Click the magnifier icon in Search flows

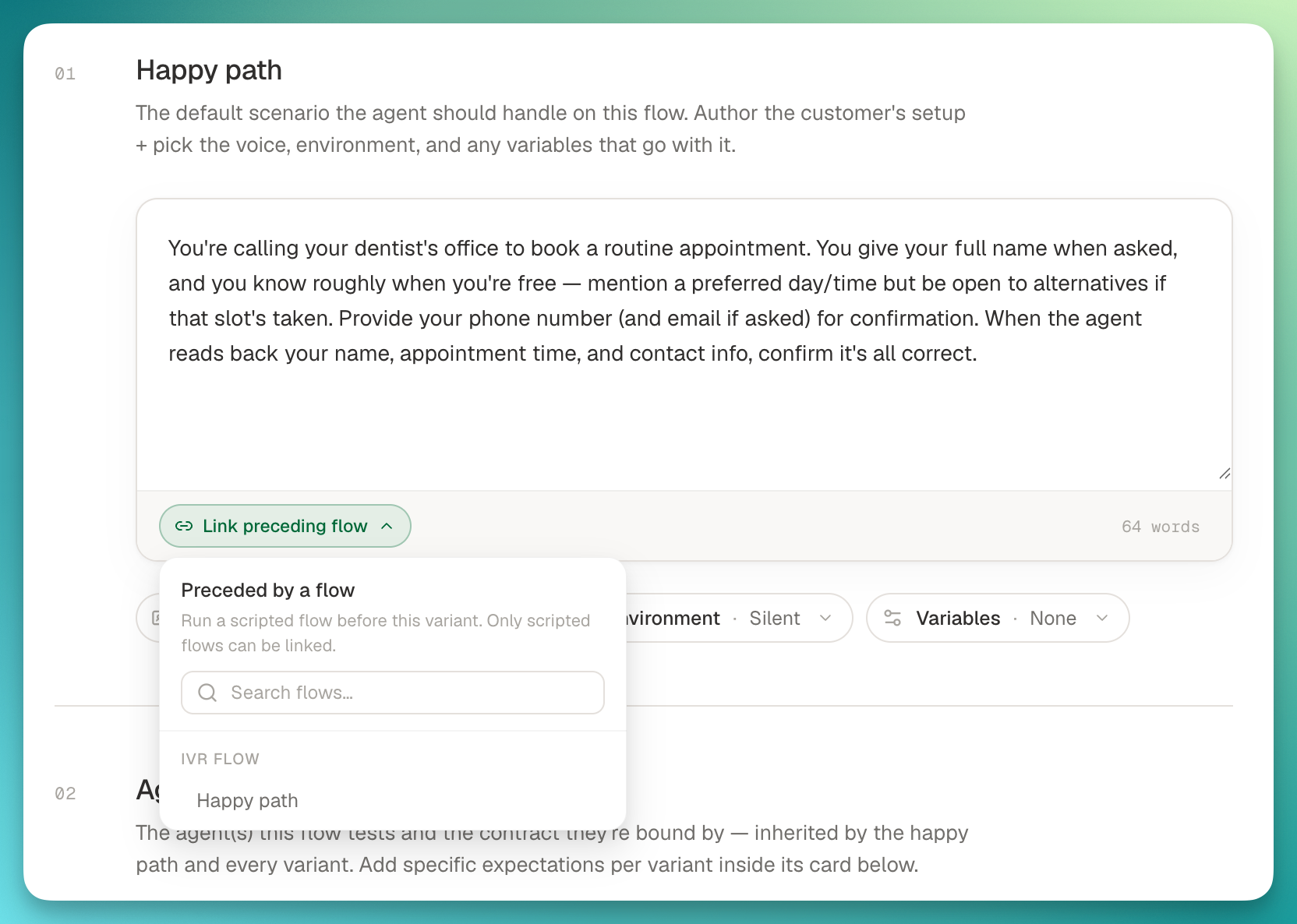tap(207, 693)
